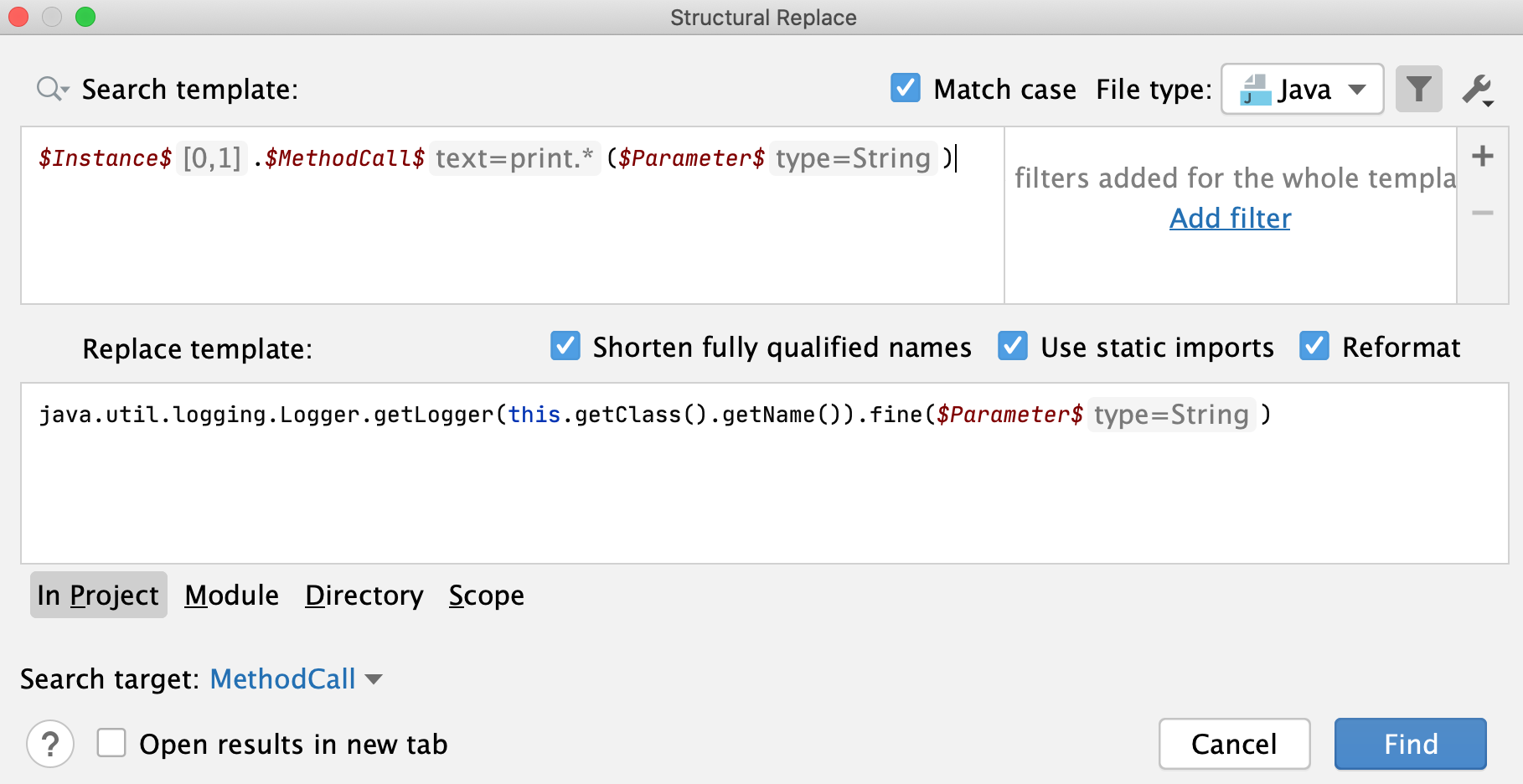Open help via the question mark icon
Image resolution: width=1523 pixels, height=784 pixels.
pos(49,744)
